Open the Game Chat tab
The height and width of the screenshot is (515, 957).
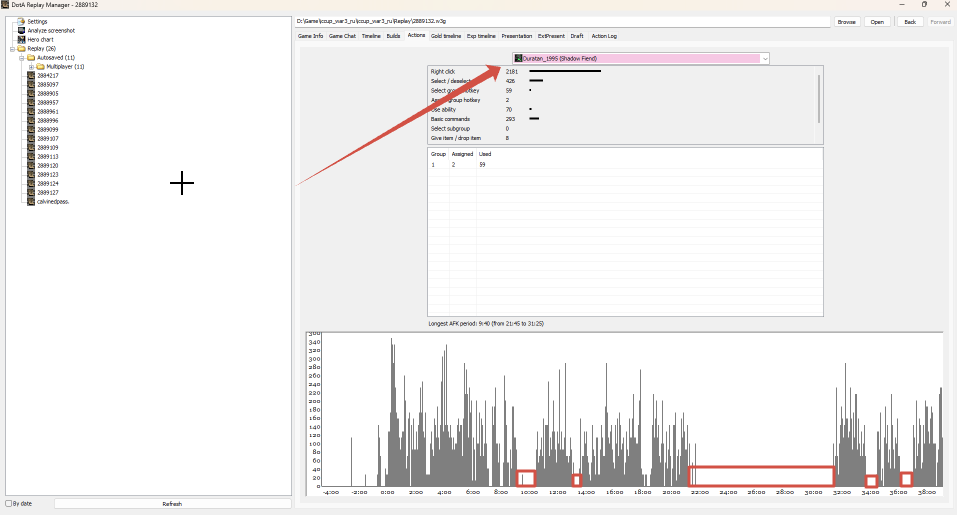pyautogui.click(x=342, y=36)
